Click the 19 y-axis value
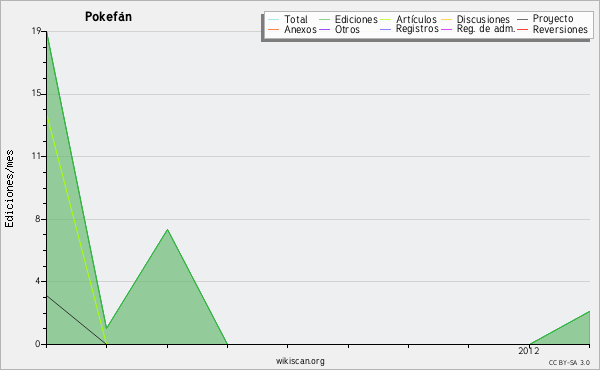Image resolution: width=600 pixels, height=370 pixels. 36,31
